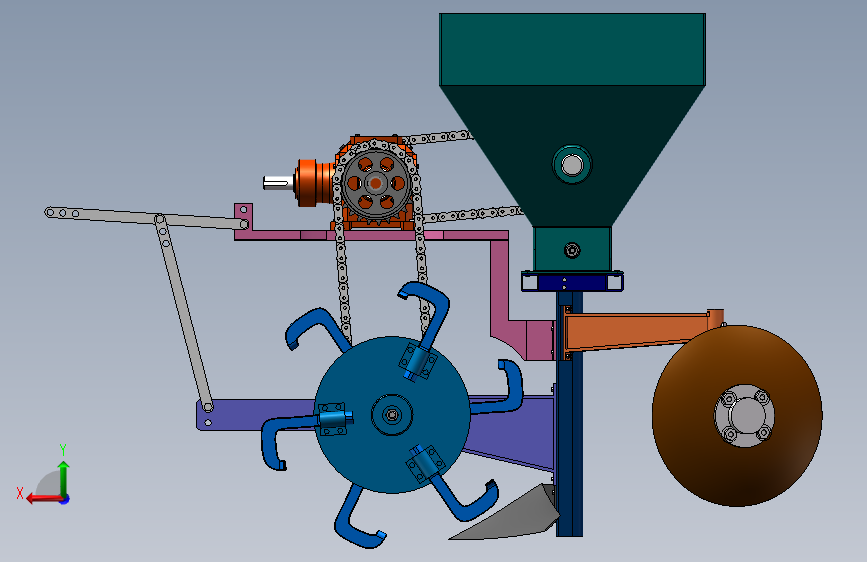
Task: Click the 'Y' axis label text
Action: 63,450
